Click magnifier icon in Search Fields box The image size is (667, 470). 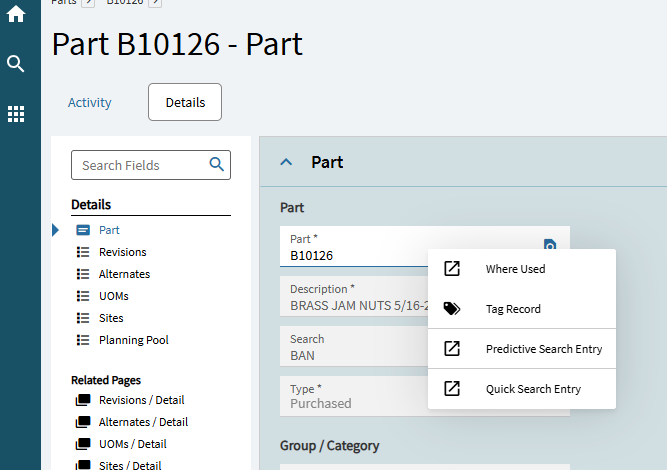pyautogui.click(x=216, y=165)
